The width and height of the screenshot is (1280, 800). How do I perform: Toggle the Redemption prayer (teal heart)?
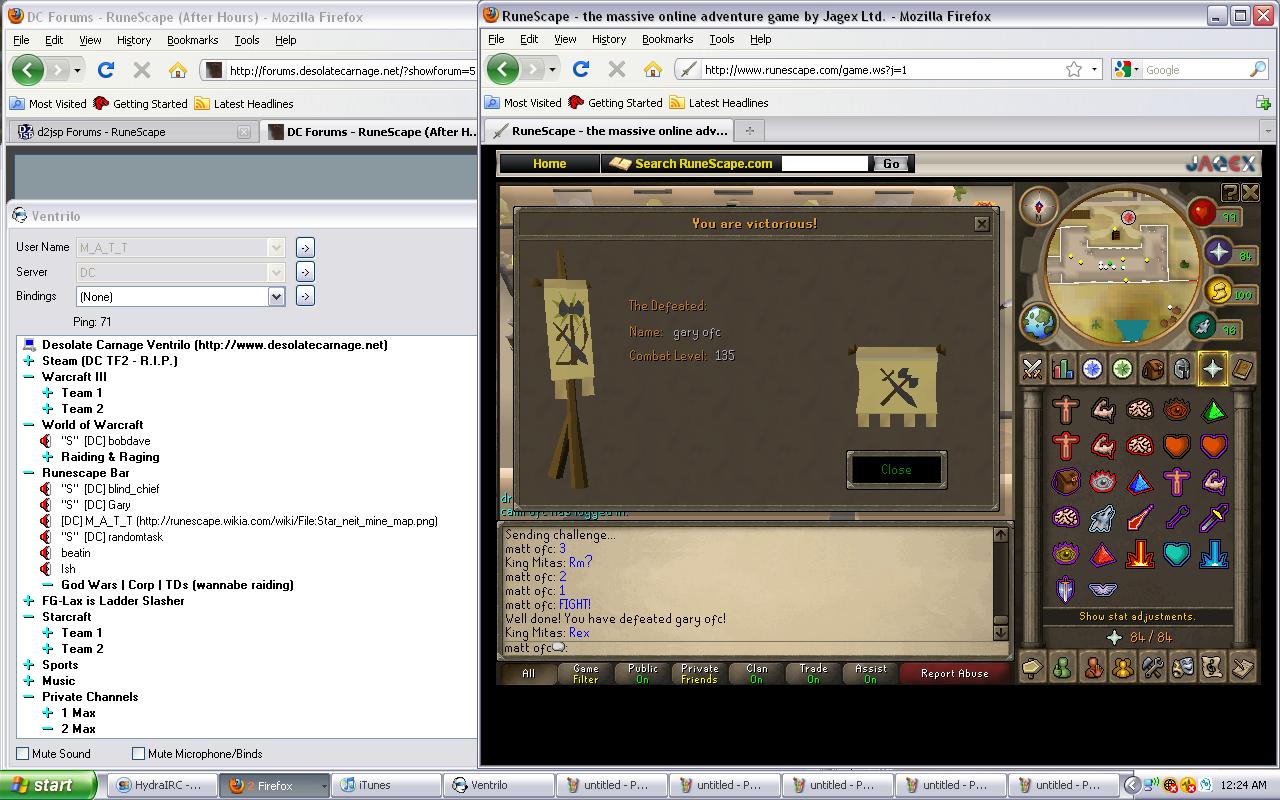(x=1176, y=554)
